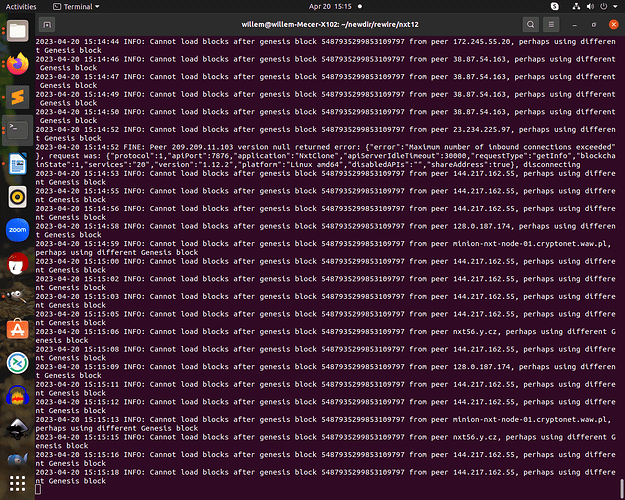Click the FINE: Peer 209.209.11.103 log line
This screenshot has width=625, height=500.
coord(325,156)
